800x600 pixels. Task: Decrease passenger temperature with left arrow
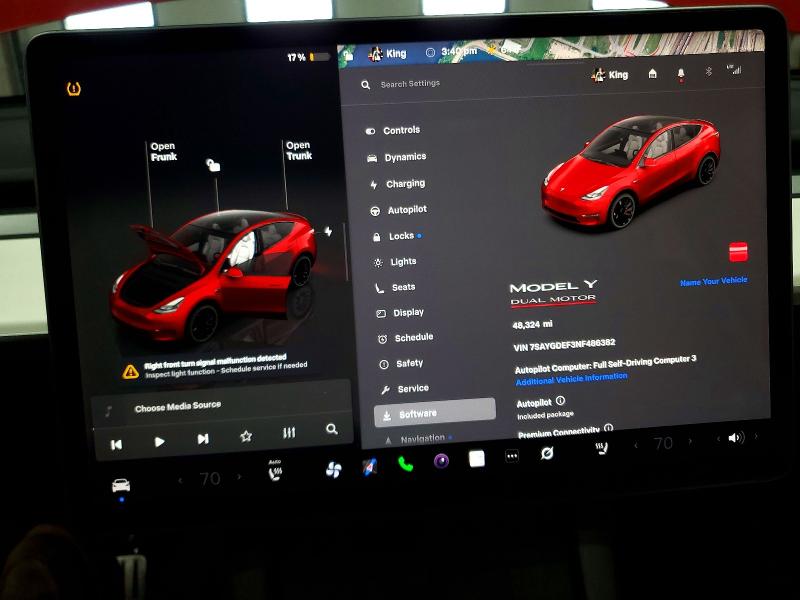point(636,445)
